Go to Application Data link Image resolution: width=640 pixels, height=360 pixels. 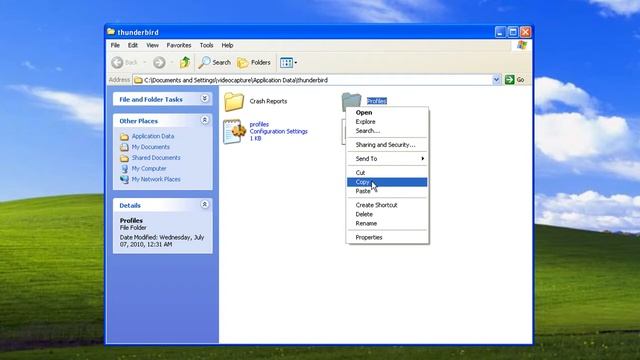[153, 136]
